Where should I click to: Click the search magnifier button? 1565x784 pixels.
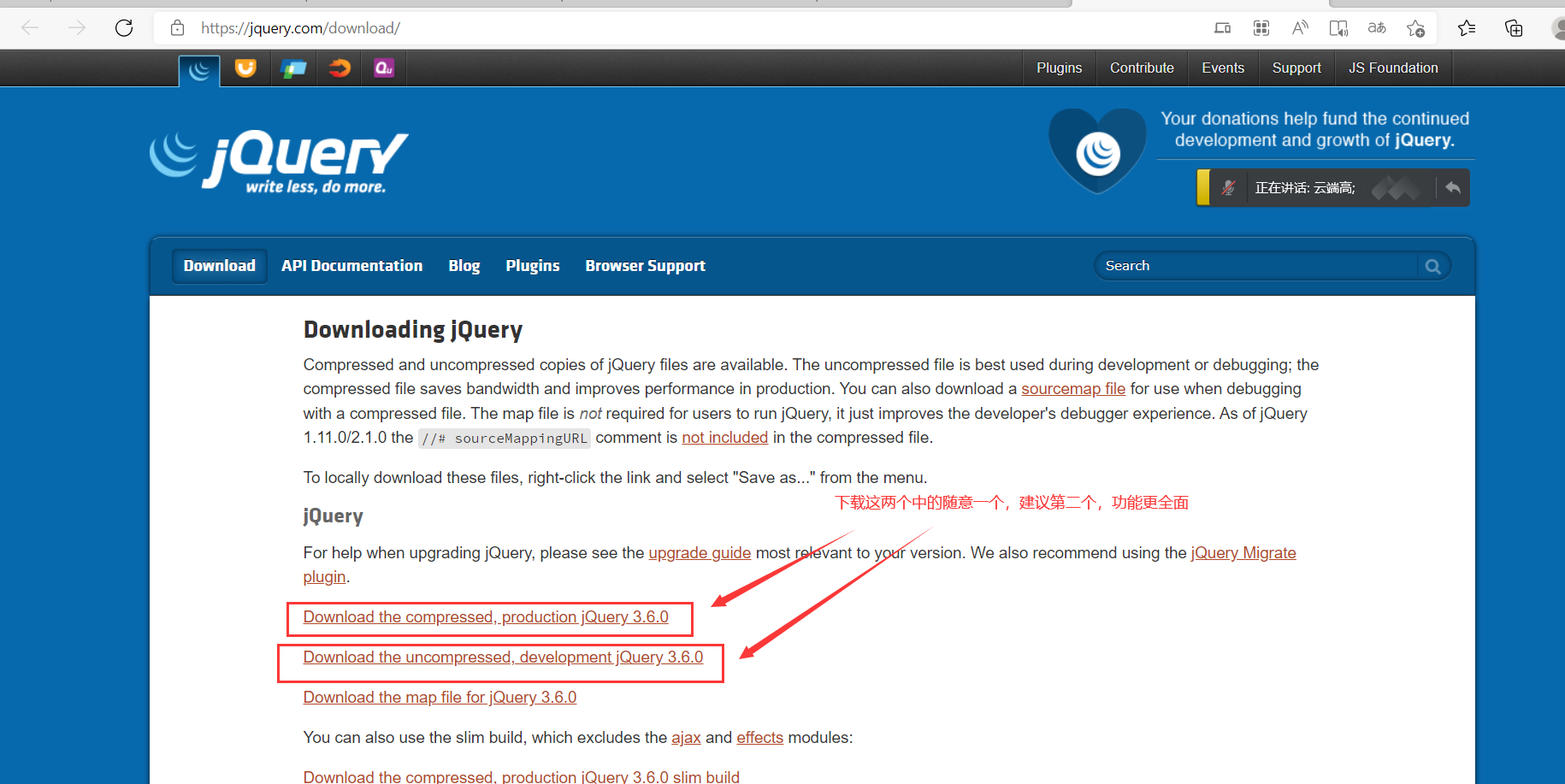pyautogui.click(x=1433, y=267)
